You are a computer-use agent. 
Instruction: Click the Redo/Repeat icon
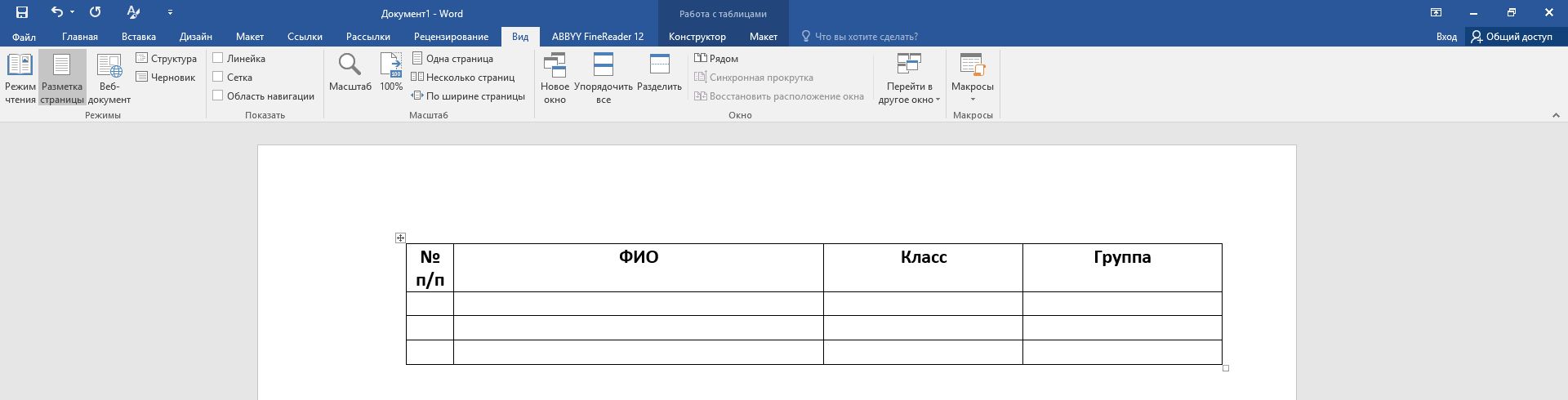(96, 13)
